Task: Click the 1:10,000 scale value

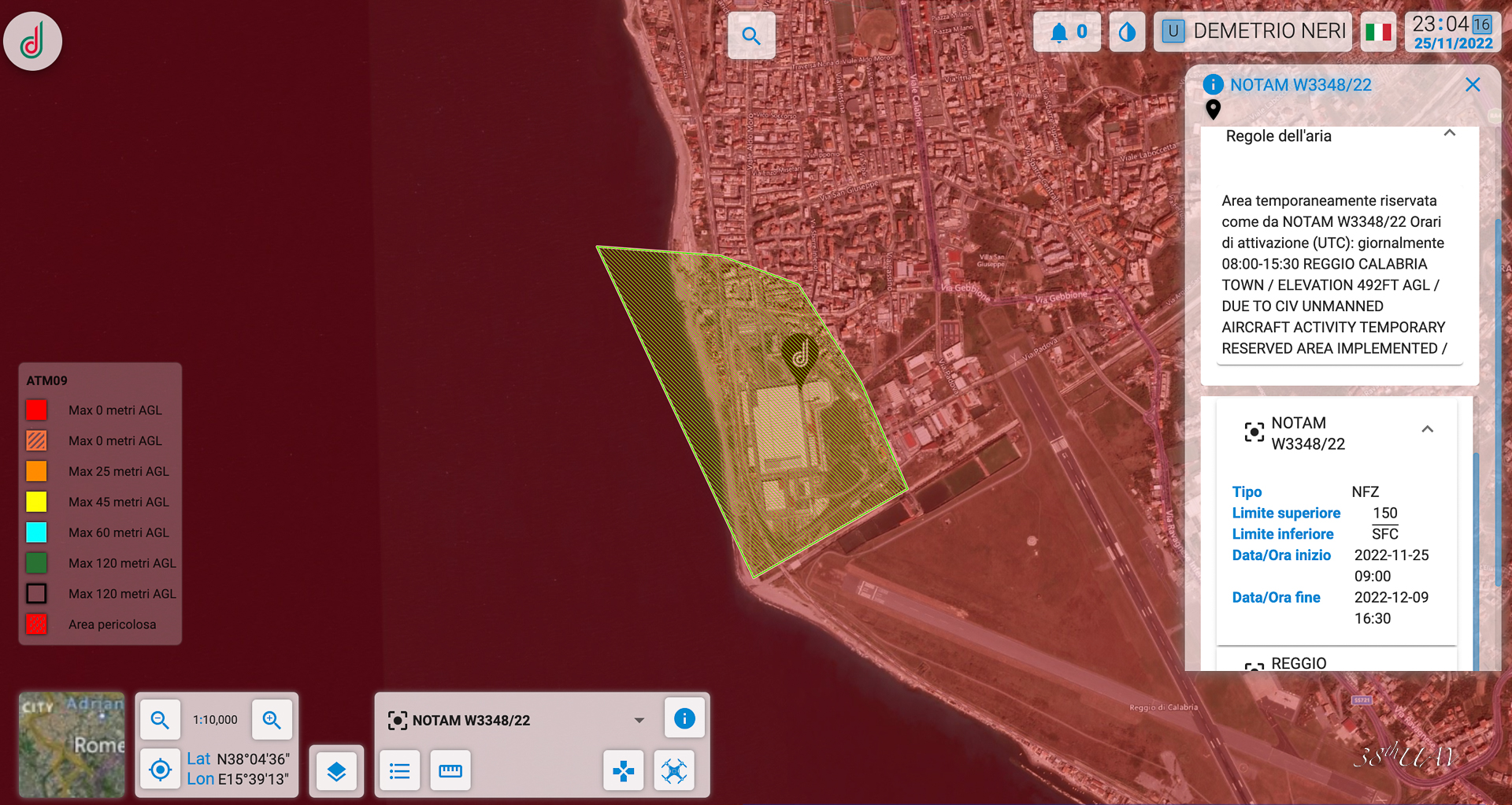Action: pyautogui.click(x=215, y=720)
